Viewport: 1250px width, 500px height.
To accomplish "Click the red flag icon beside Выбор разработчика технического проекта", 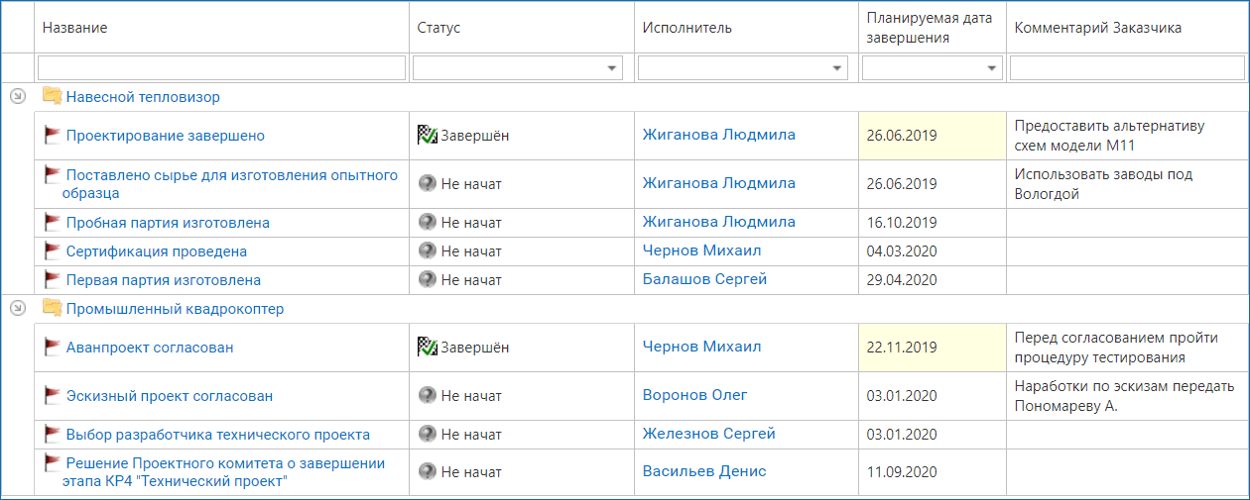I will click(x=52, y=434).
